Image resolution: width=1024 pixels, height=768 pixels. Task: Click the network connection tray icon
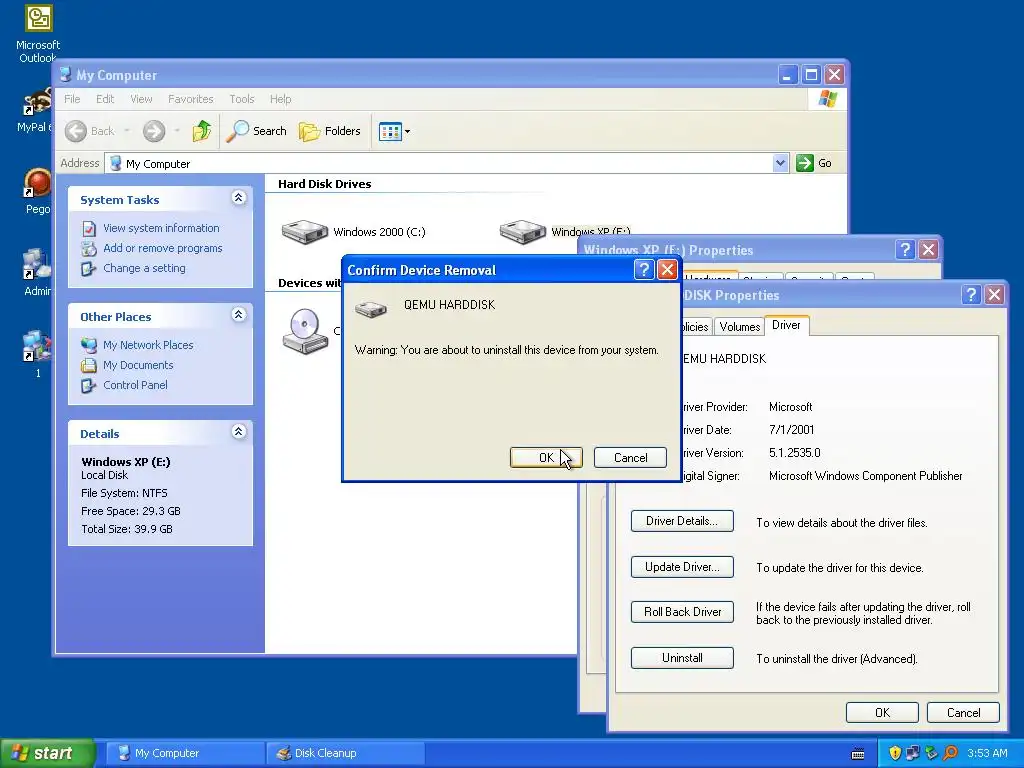coord(913,753)
